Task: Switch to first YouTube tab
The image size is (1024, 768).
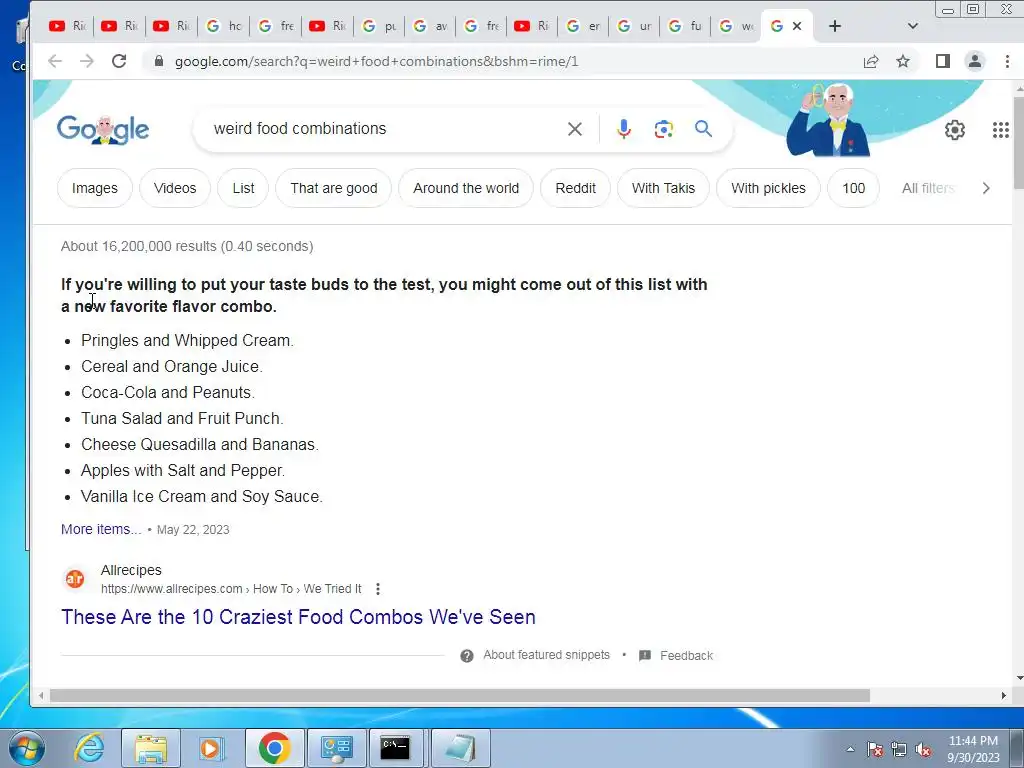Action: (67, 26)
